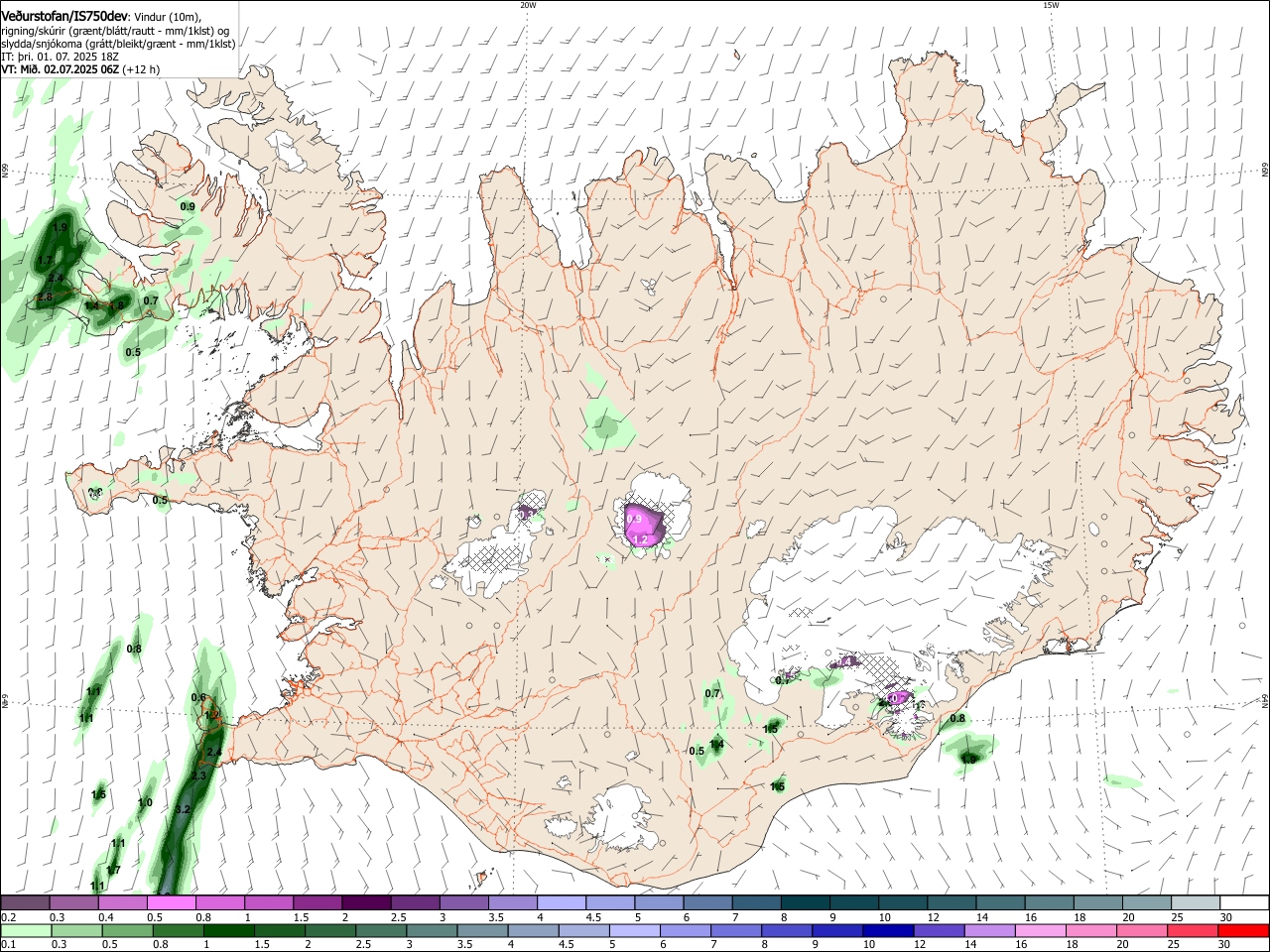Click the 0.2 label under the snow scale

8,918
